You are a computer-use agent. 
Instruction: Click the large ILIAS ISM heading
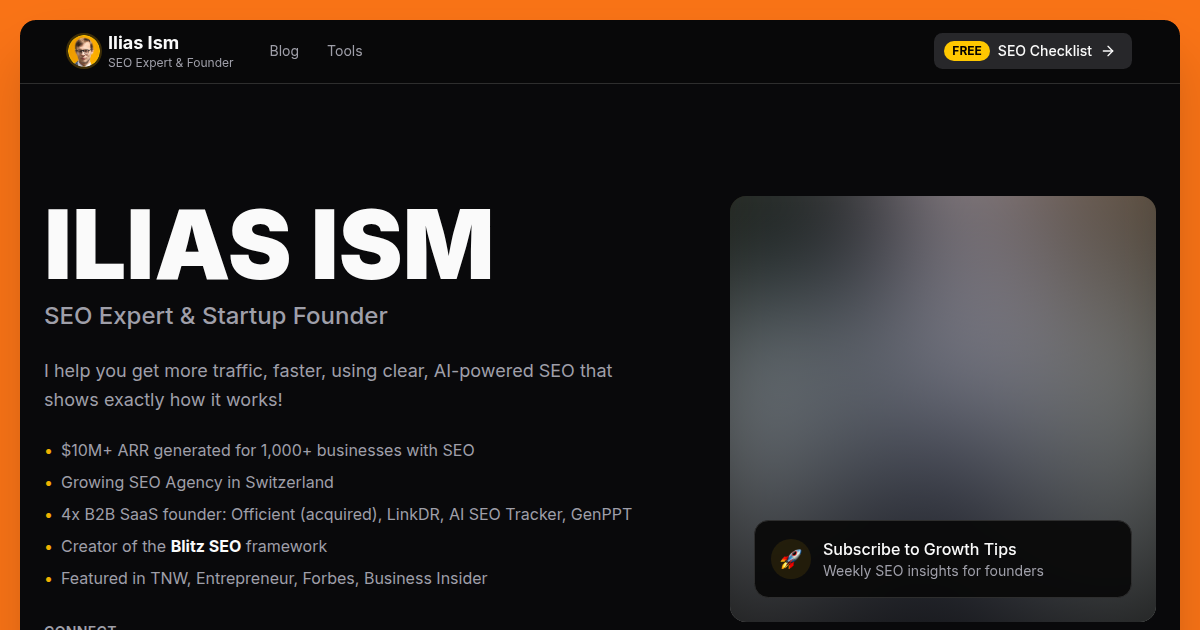(x=269, y=245)
